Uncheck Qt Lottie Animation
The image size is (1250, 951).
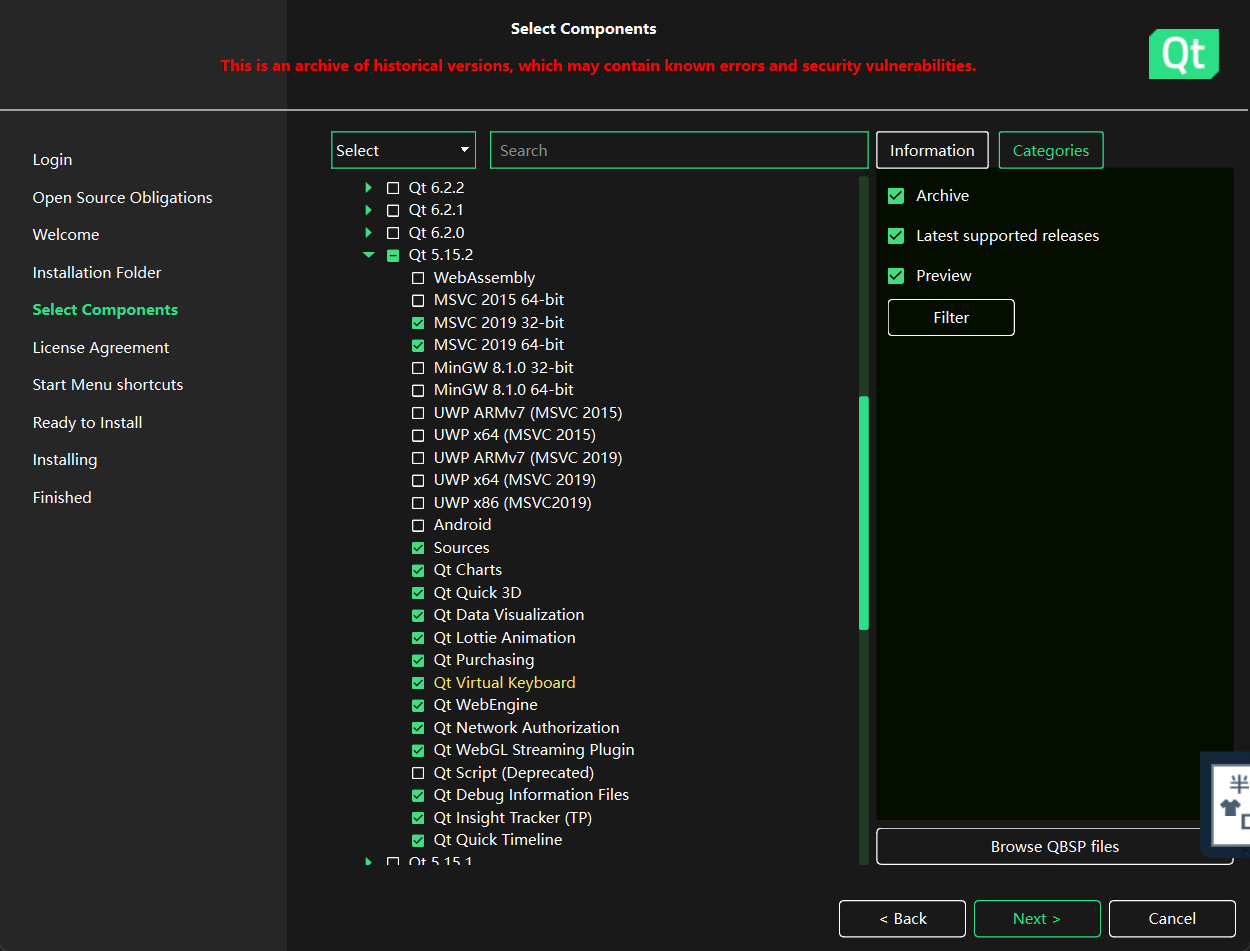pyautogui.click(x=418, y=638)
